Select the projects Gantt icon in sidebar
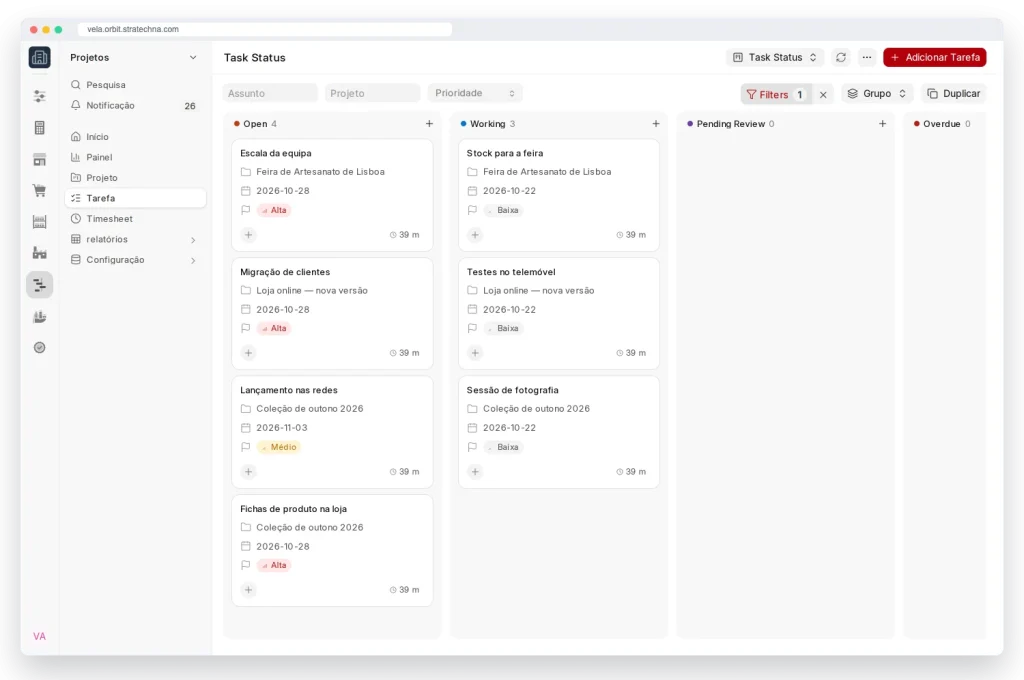Viewport: 1024px width, 680px height. tap(40, 285)
